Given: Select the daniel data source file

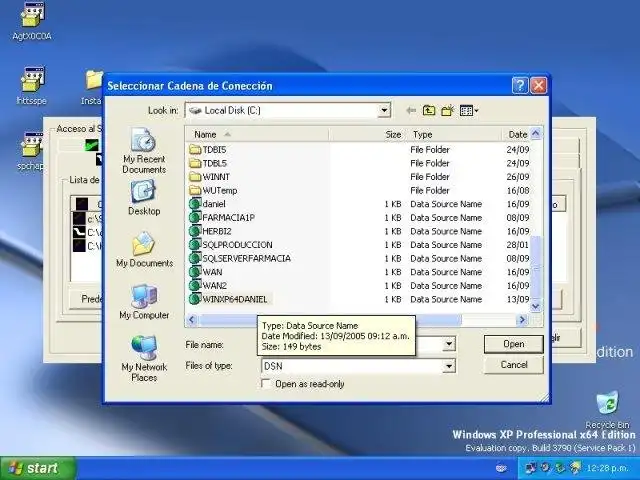Looking at the screenshot, I should tap(207, 204).
